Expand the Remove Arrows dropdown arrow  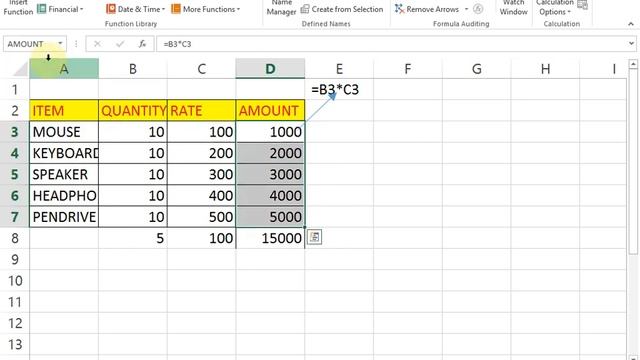(x=466, y=9)
